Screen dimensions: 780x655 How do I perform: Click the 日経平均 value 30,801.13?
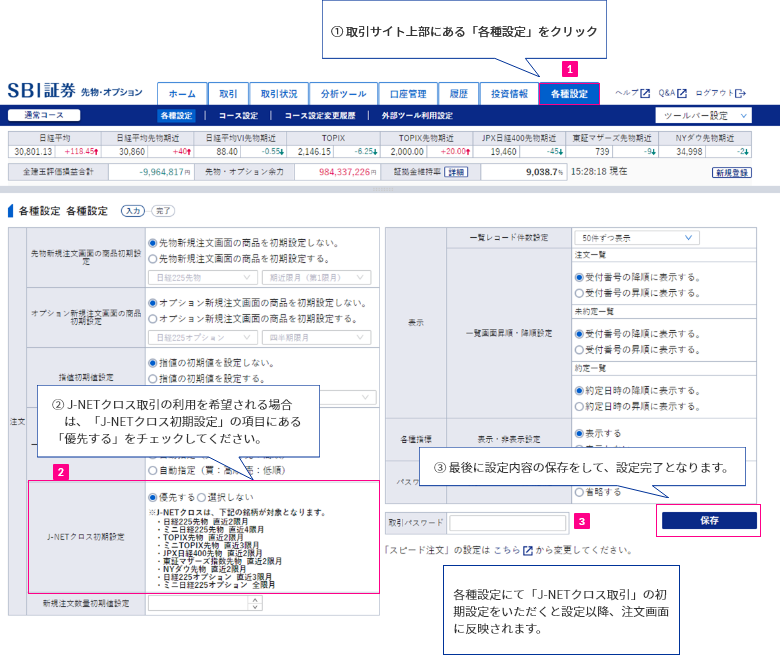(x=33, y=152)
